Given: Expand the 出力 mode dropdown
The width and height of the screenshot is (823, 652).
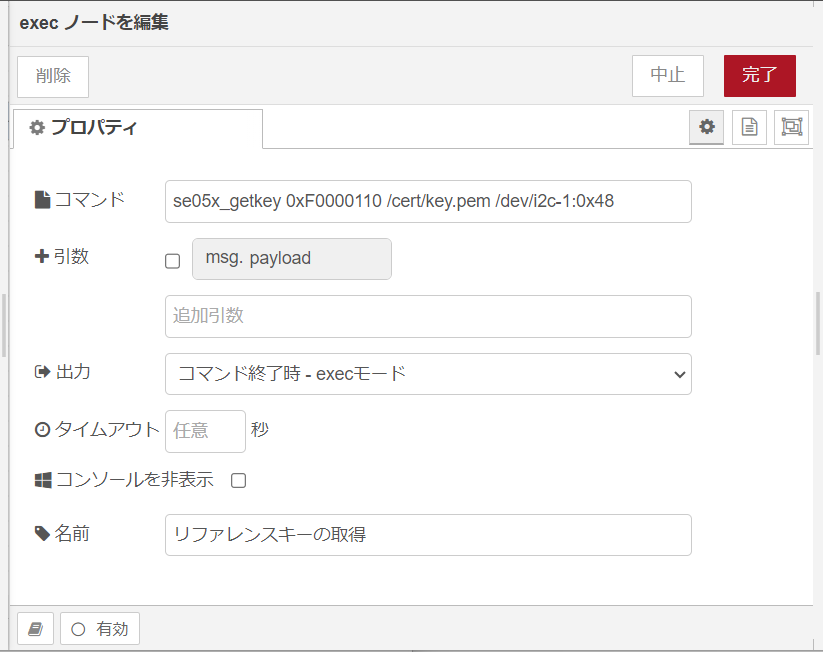Looking at the screenshot, I should click(x=428, y=374).
